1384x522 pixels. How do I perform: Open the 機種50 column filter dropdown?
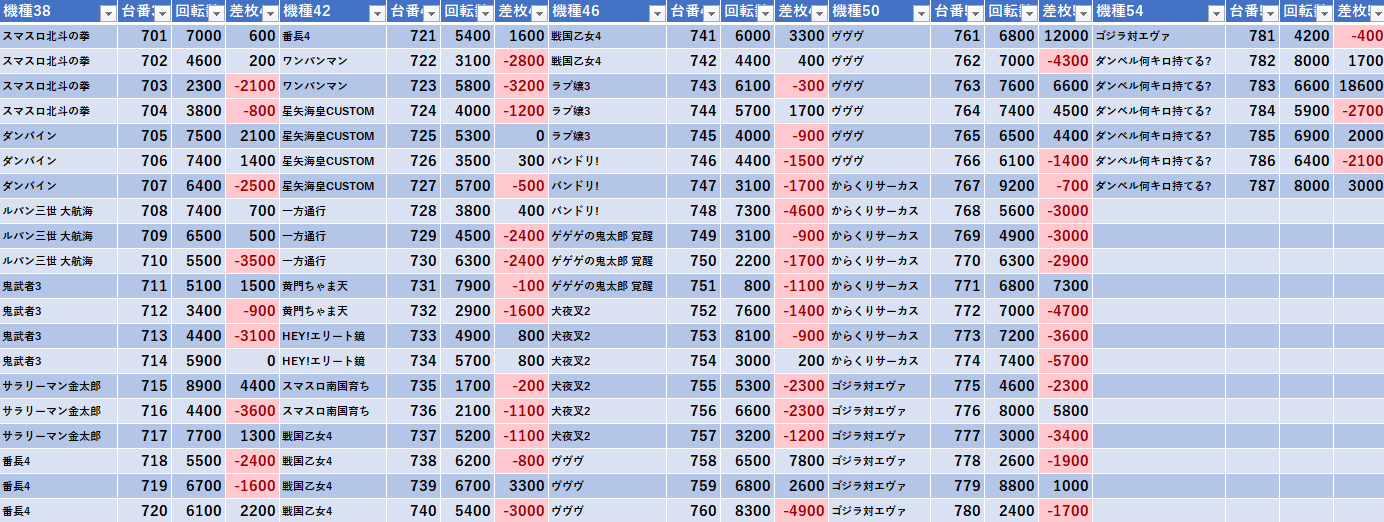coord(920,13)
